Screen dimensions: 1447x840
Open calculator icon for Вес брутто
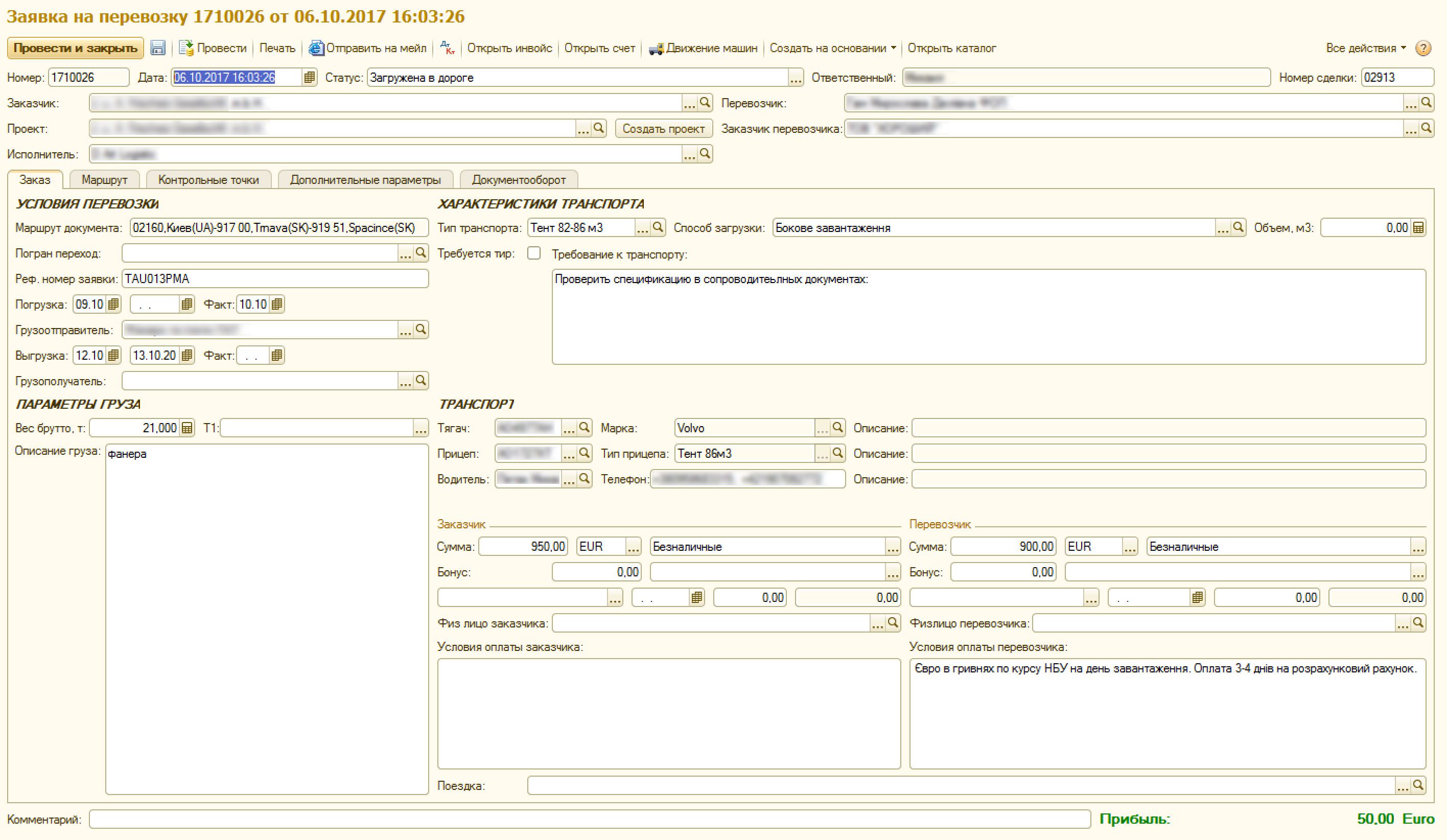(x=187, y=428)
